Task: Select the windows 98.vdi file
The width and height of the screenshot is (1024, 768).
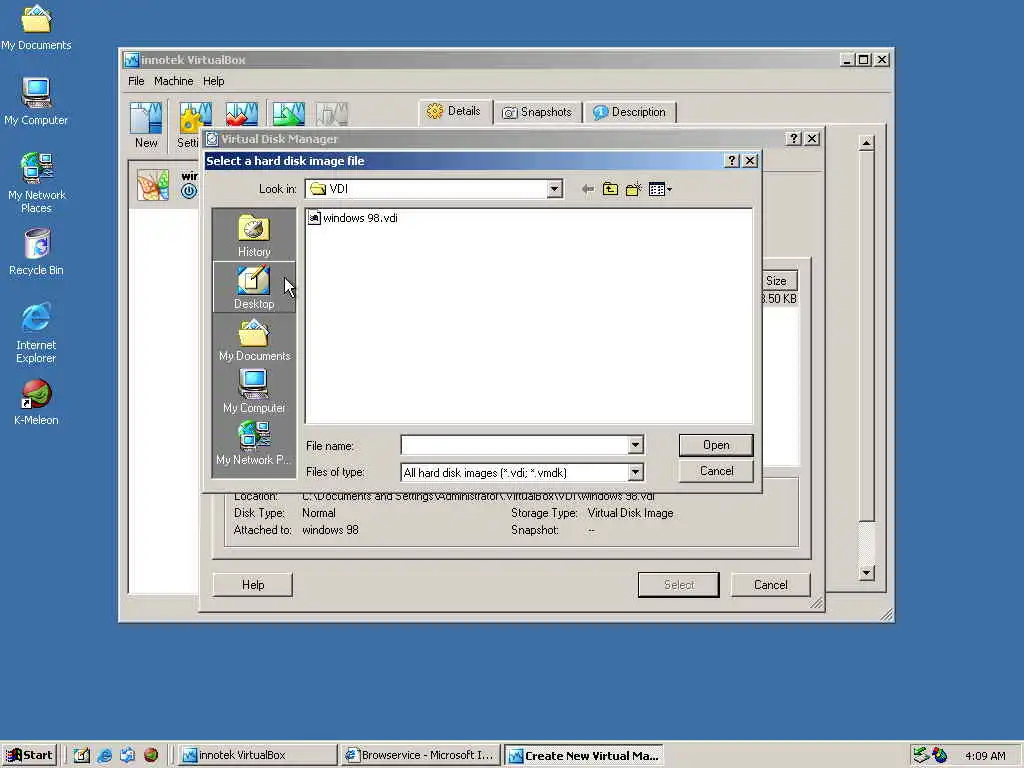Action: point(353,218)
